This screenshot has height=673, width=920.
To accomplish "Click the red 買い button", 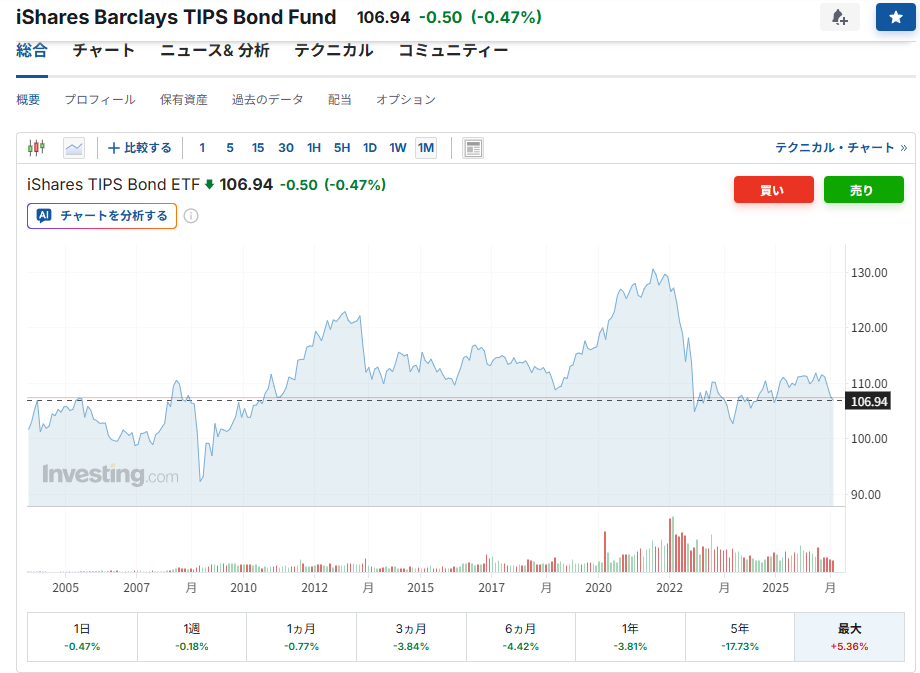I will tap(773, 190).
